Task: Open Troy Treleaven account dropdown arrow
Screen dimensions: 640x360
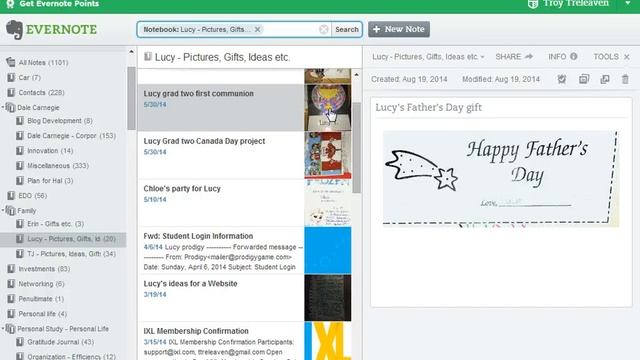Action: coord(628,3)
